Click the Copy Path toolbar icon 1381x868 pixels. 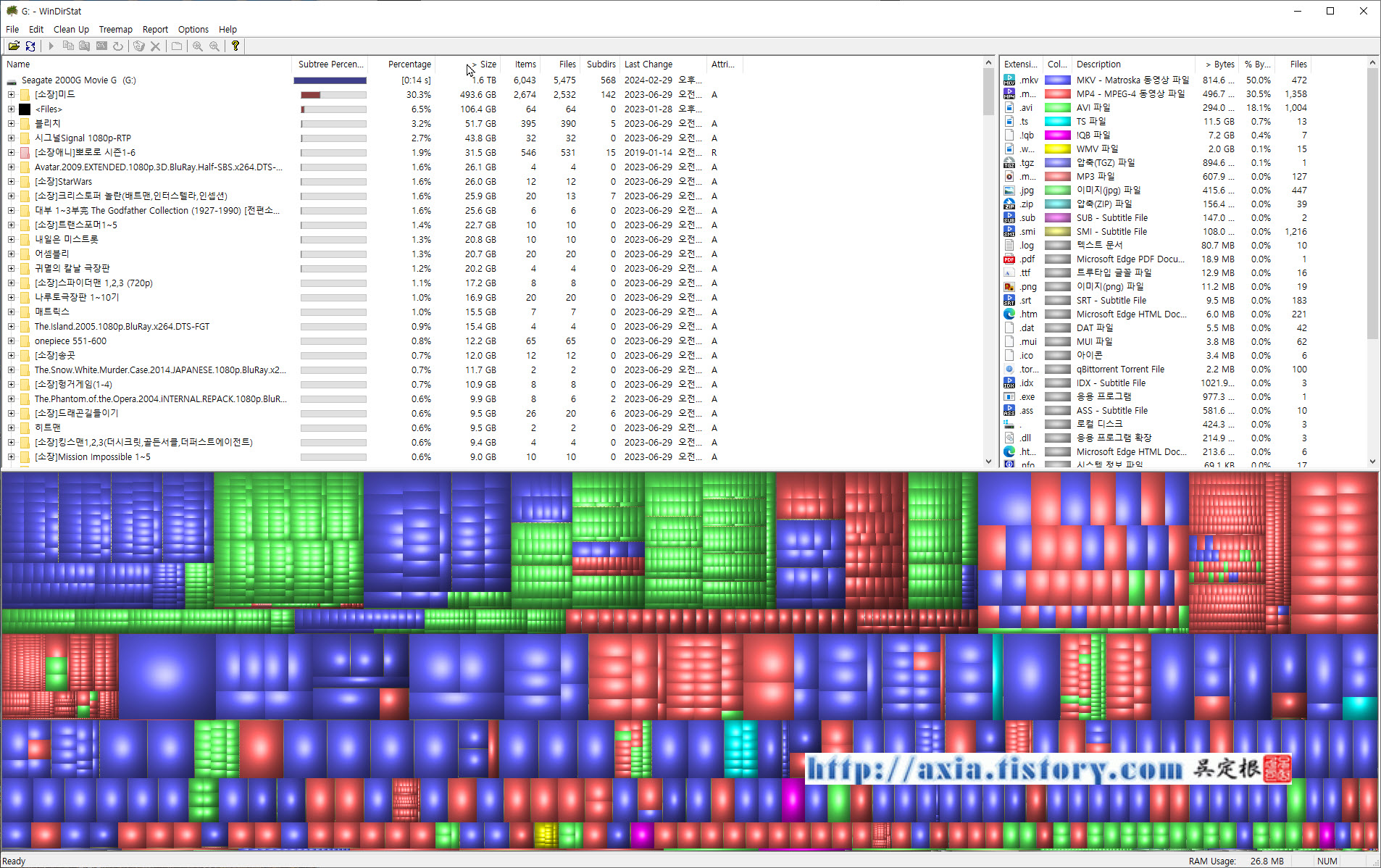click(x=68, y=46)
